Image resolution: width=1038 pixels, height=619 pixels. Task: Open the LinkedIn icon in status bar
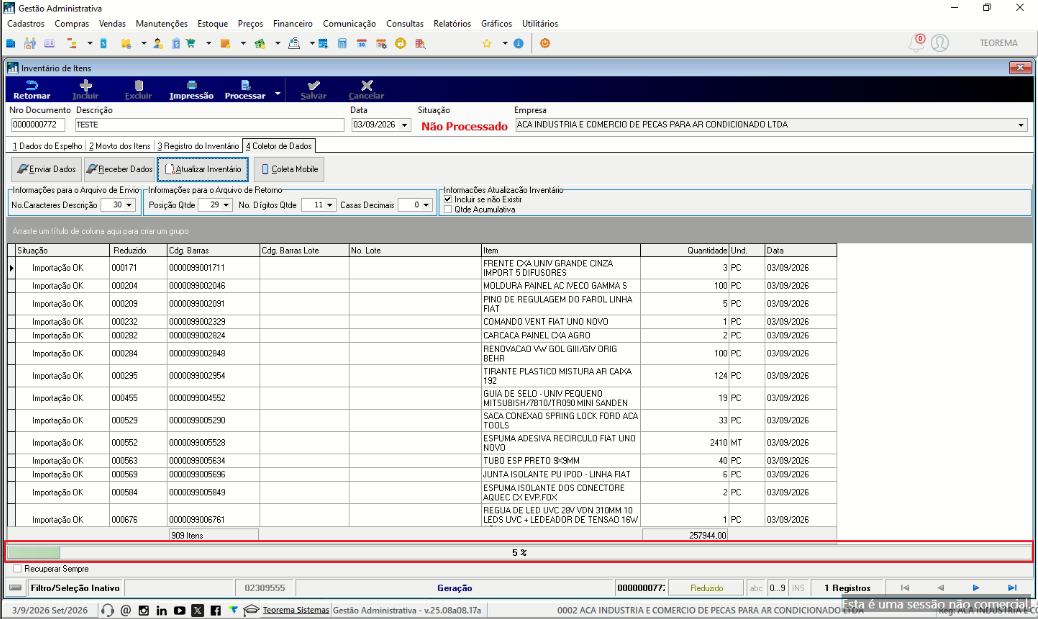(x=162, y=610)
